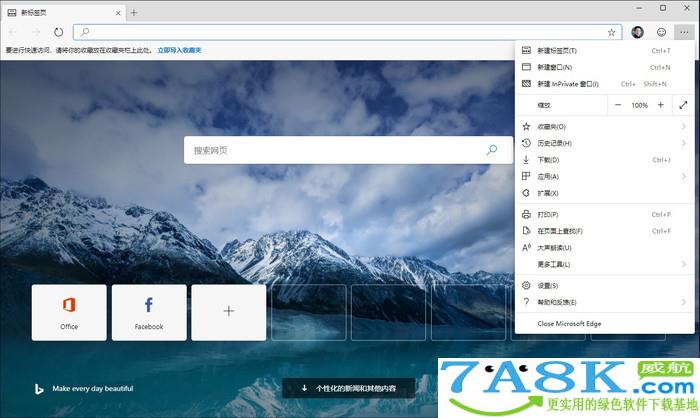Click 个性化的新闻和其他内容 button
This screenshot has height=418, width=700.
point(349,388)
